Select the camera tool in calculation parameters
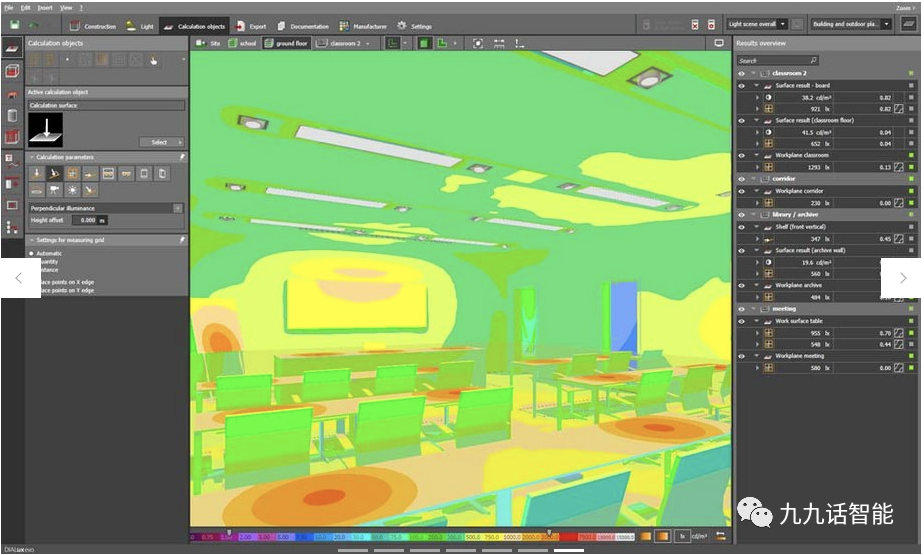 click(x=54, y=190)
